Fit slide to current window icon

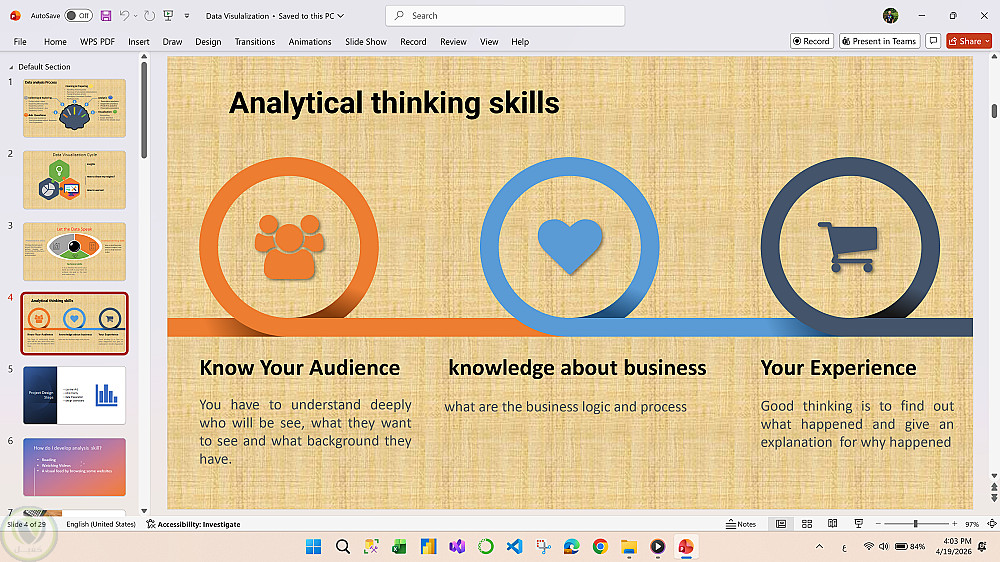click(992, 524)
